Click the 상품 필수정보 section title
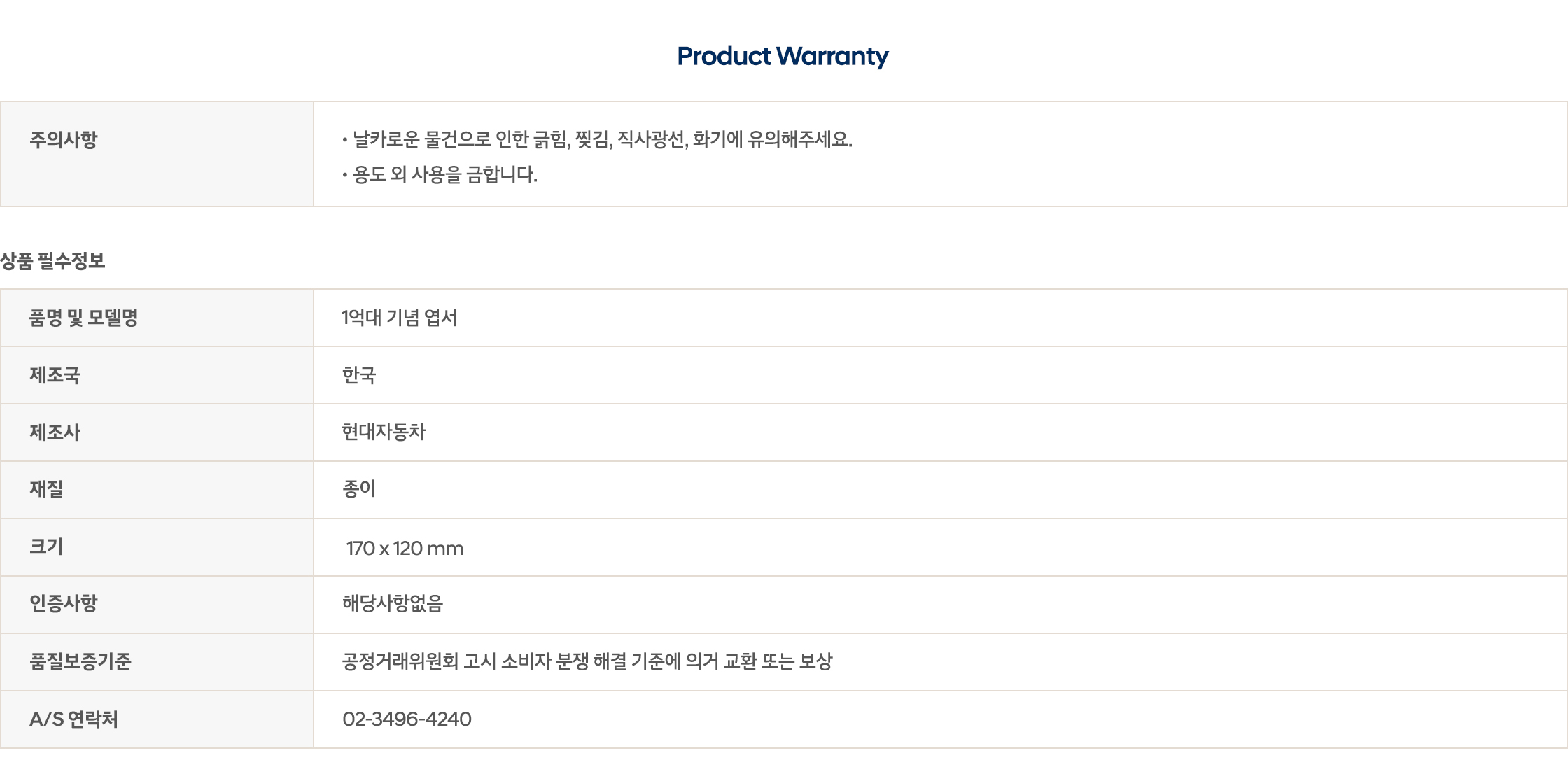 [x=52, y=261]
